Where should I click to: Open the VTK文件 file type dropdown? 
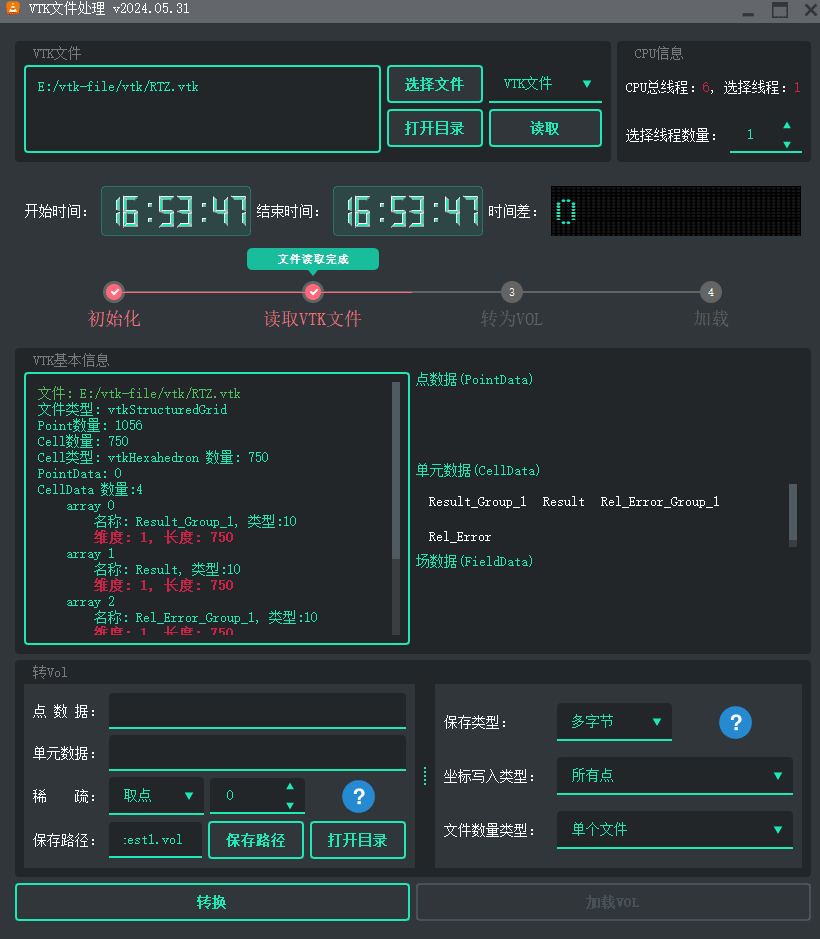(545, 84)
